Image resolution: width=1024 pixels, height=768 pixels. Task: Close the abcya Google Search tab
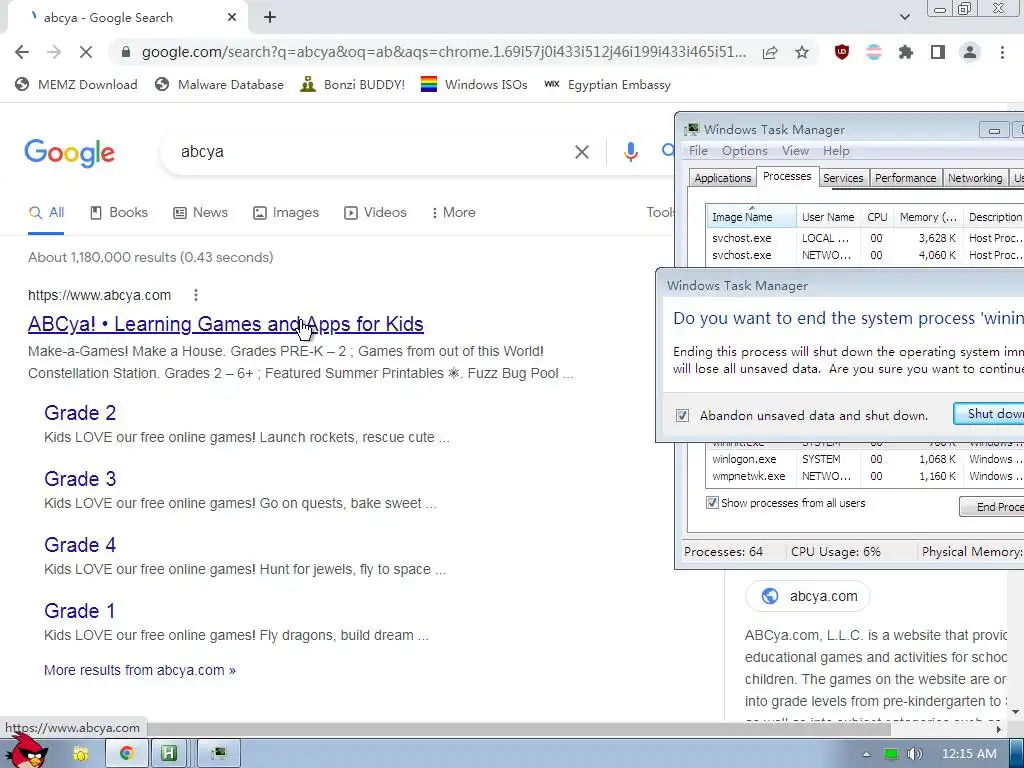[x=232, y=18]
